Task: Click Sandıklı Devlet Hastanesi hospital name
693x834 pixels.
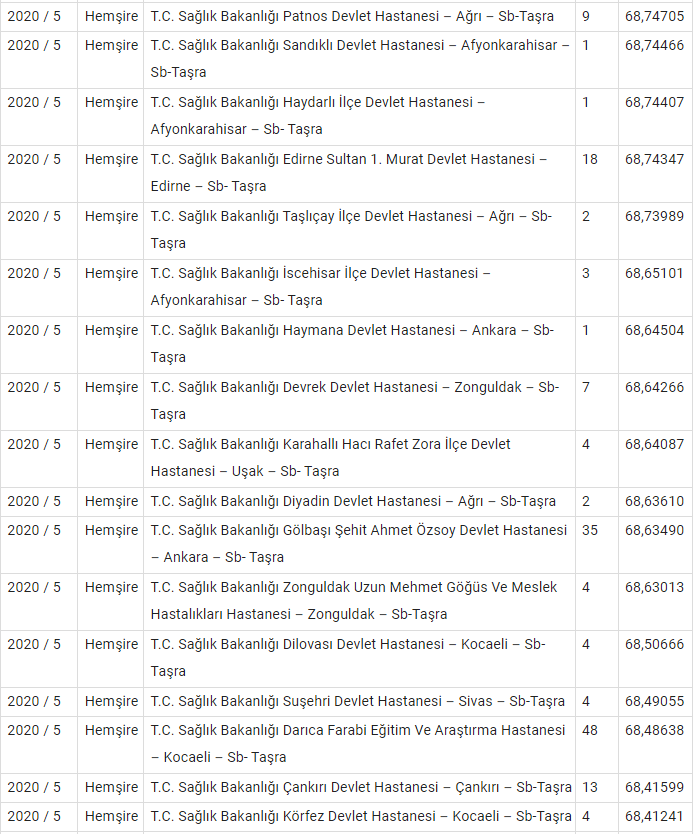Action: click(x=360, y=59)
